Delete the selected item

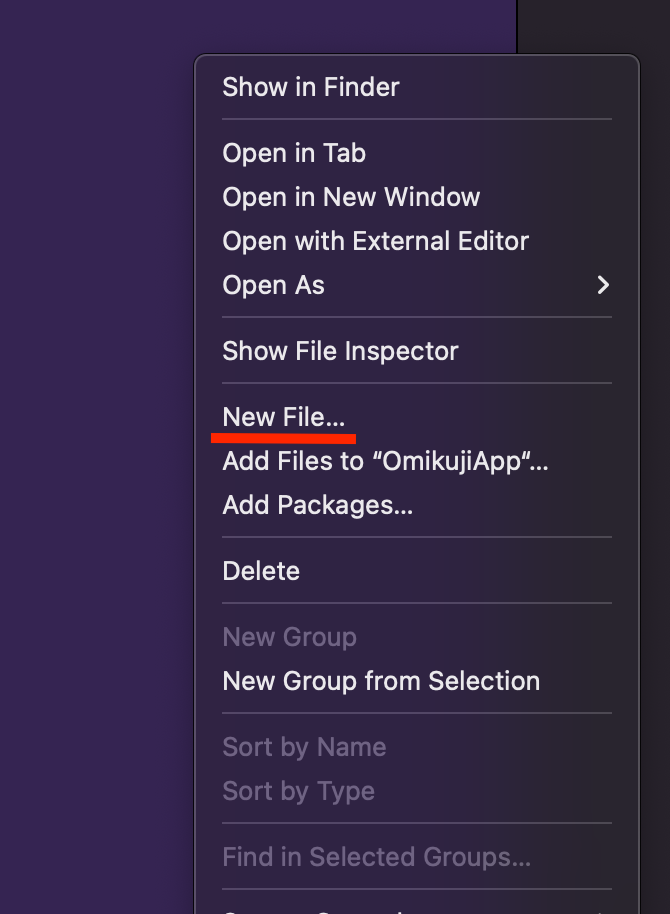261,570
